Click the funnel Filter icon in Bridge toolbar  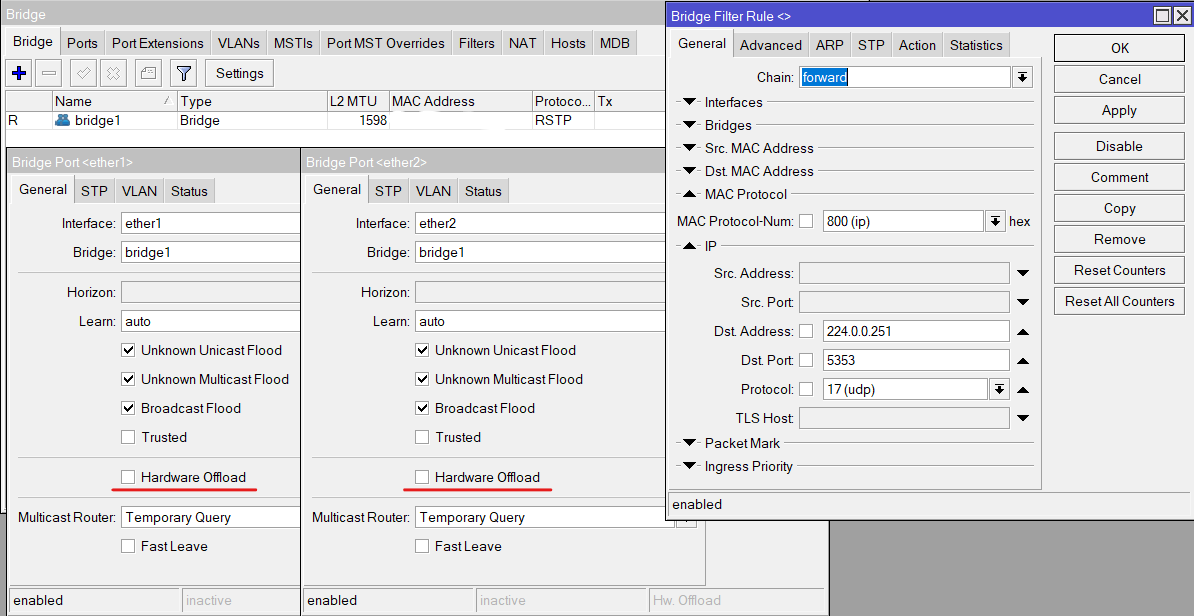point(183,74)
